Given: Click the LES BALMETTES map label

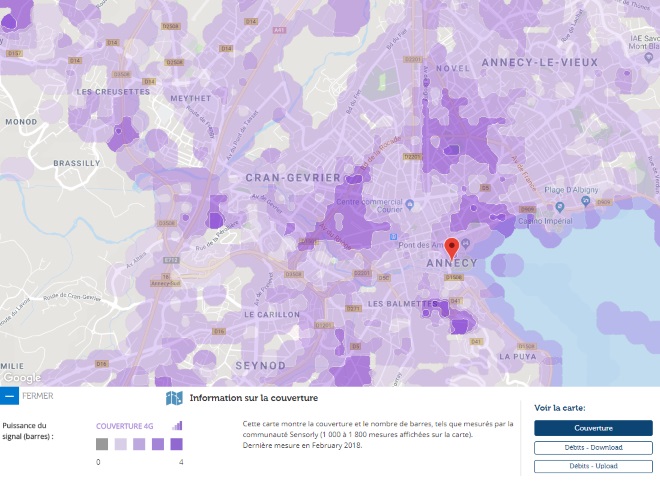Looking at the screenshot, I should point(403,304).
